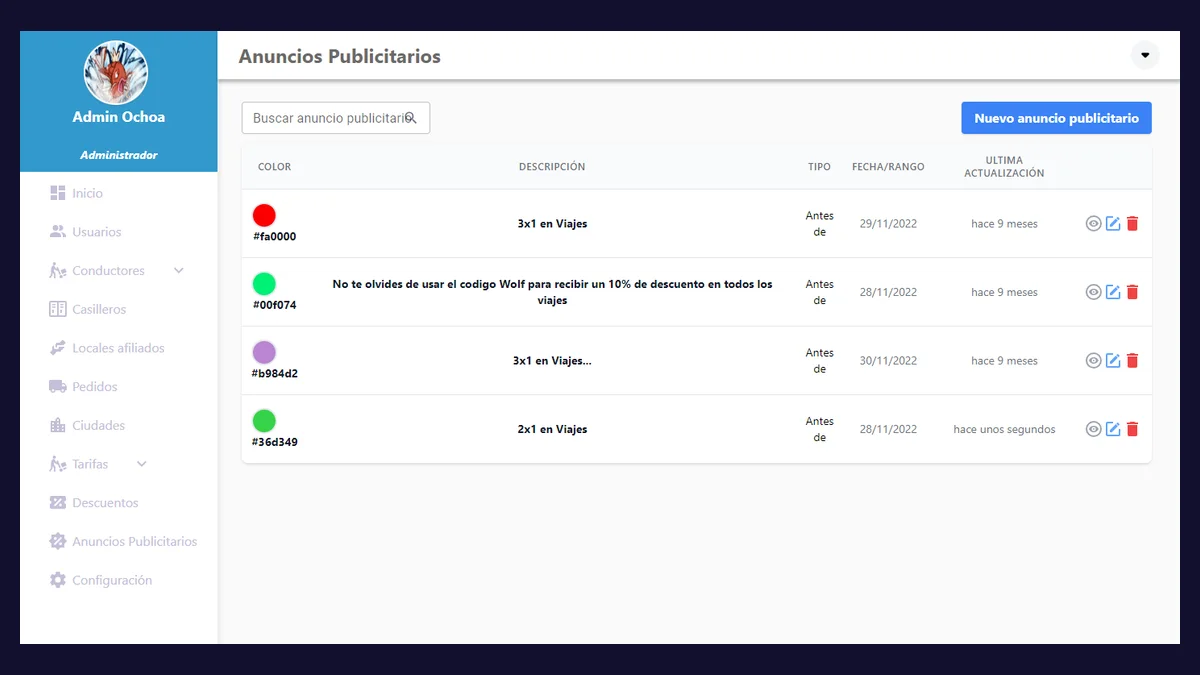Edit the '2x1 en Viajes' ad

click(1113, 429)
